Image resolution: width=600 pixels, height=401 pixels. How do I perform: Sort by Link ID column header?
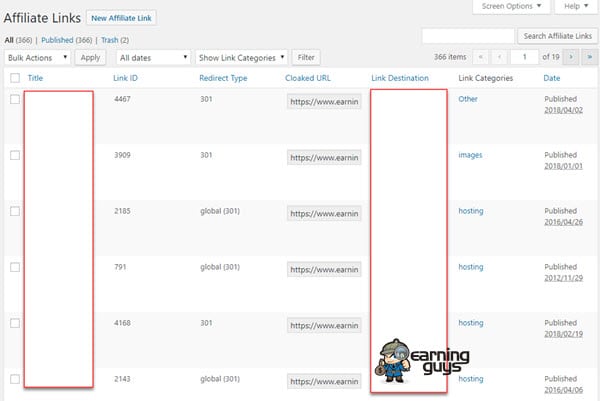[126, 78]
